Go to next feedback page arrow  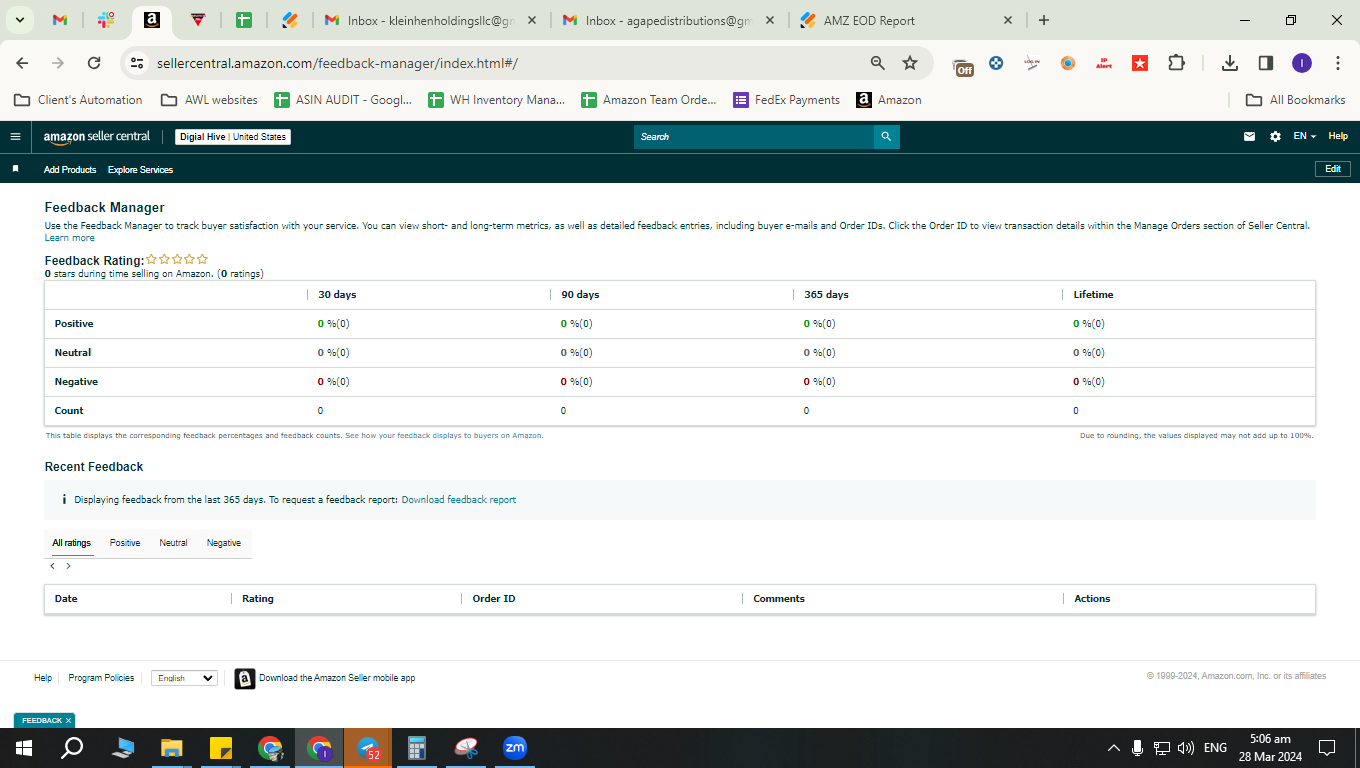68,566
